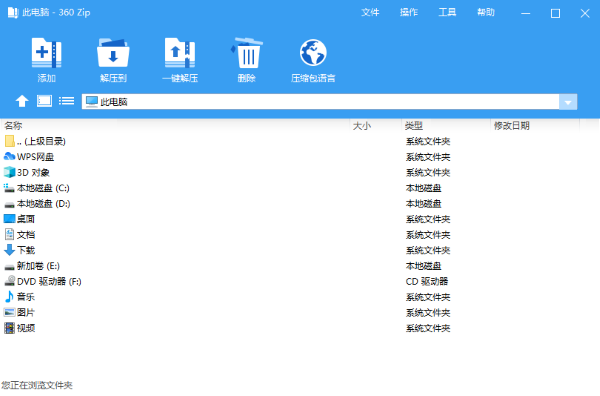This screenshot has width=600, height=396.
Task: Switch to the large icon view button
Action: click(44, 101)
